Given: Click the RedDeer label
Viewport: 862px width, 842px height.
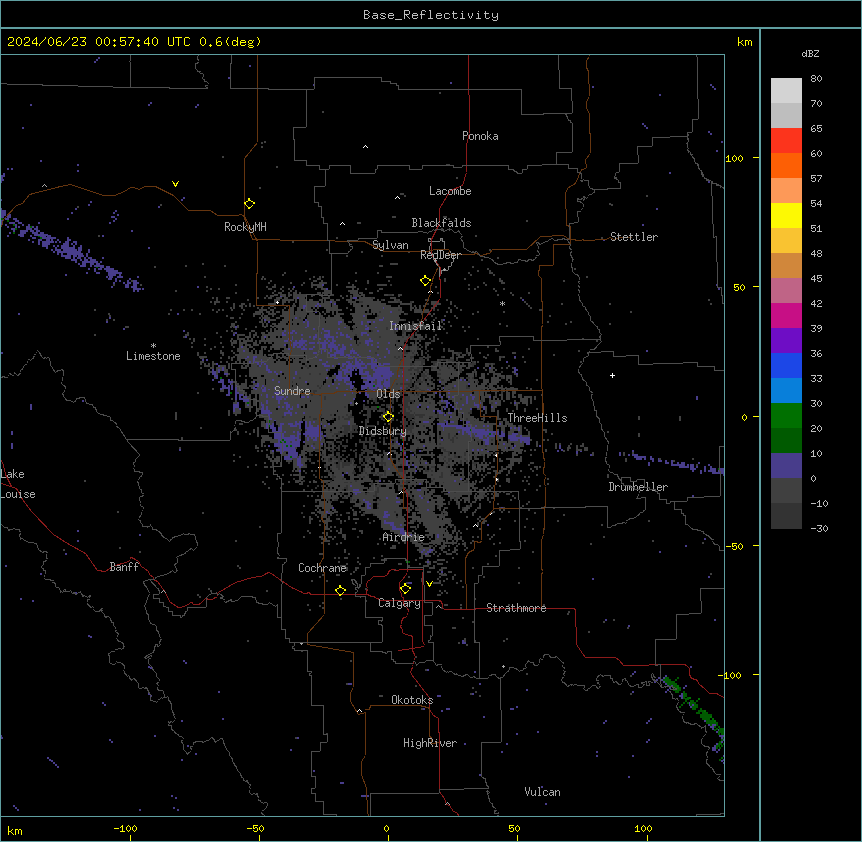Looking at the screenshot, I should [441, 255].
